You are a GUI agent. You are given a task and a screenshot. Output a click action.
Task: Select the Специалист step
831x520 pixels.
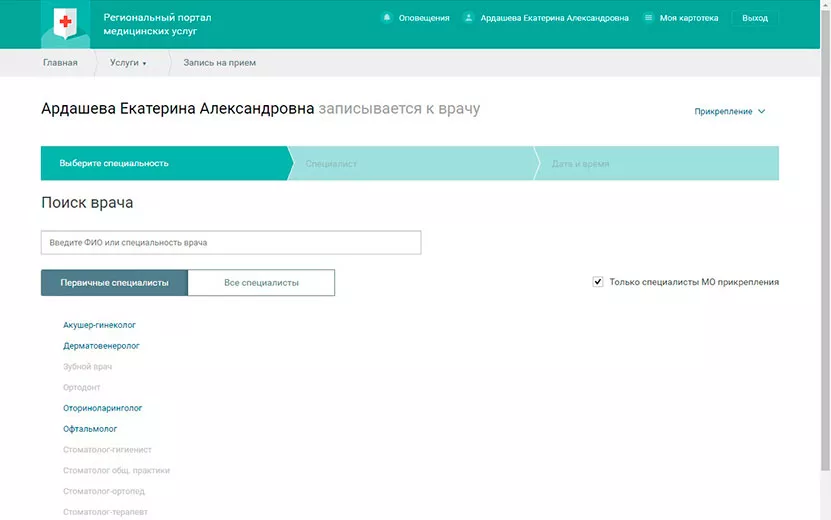tap(413, 163)
